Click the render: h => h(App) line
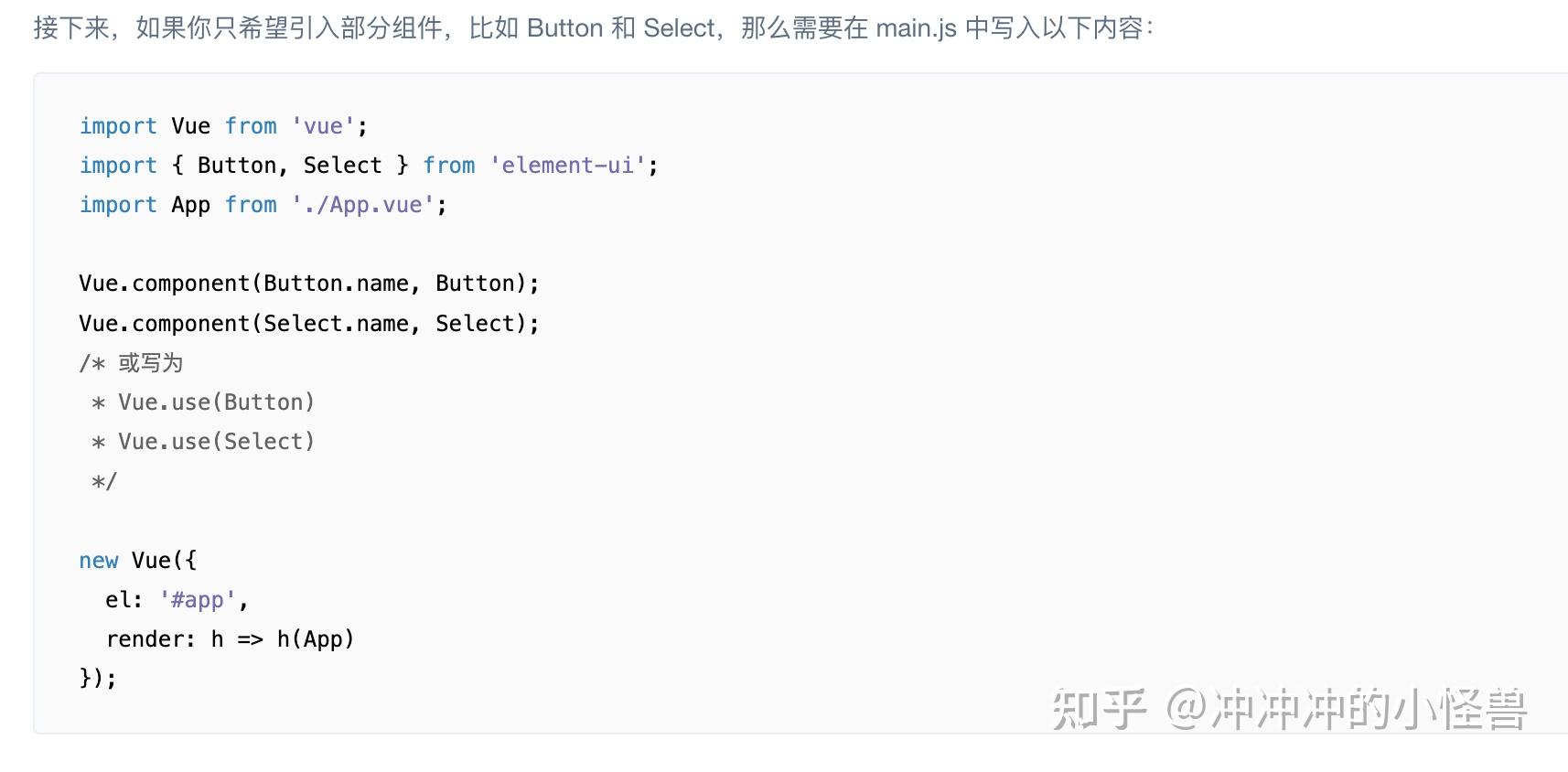Viewport: 1568px width, 772px height. (x=230, y=639)
